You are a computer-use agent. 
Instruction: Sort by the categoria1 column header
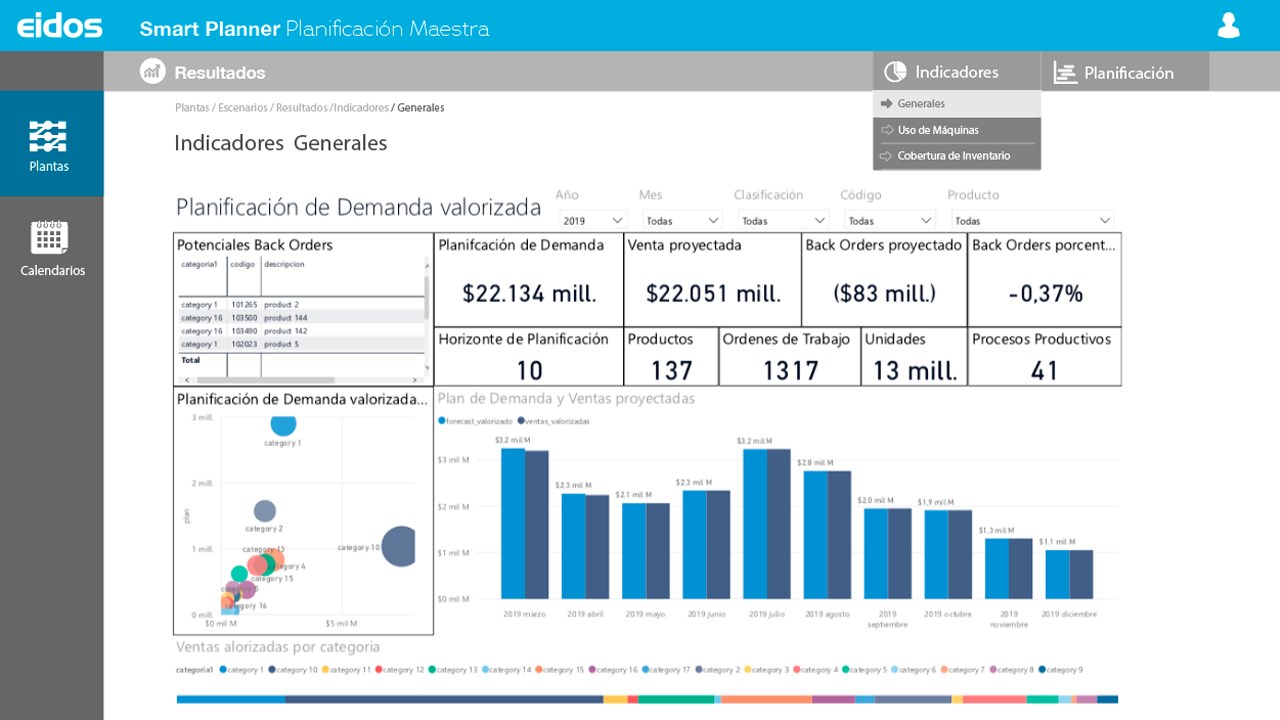pyautogui.click(x=199, y=265)
